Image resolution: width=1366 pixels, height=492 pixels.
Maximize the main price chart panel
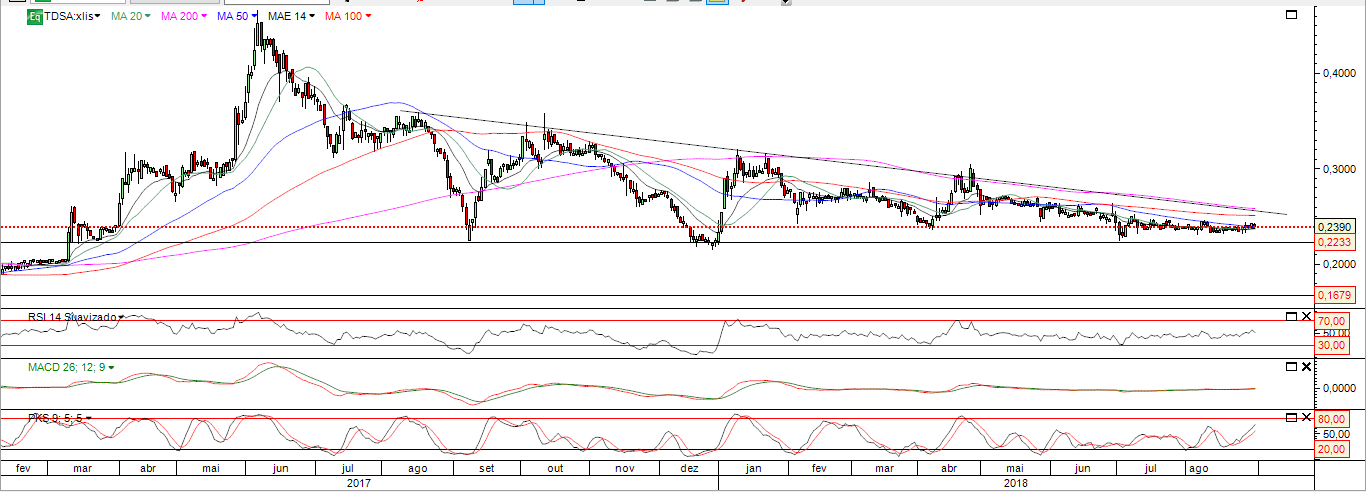click(1291, 15)
